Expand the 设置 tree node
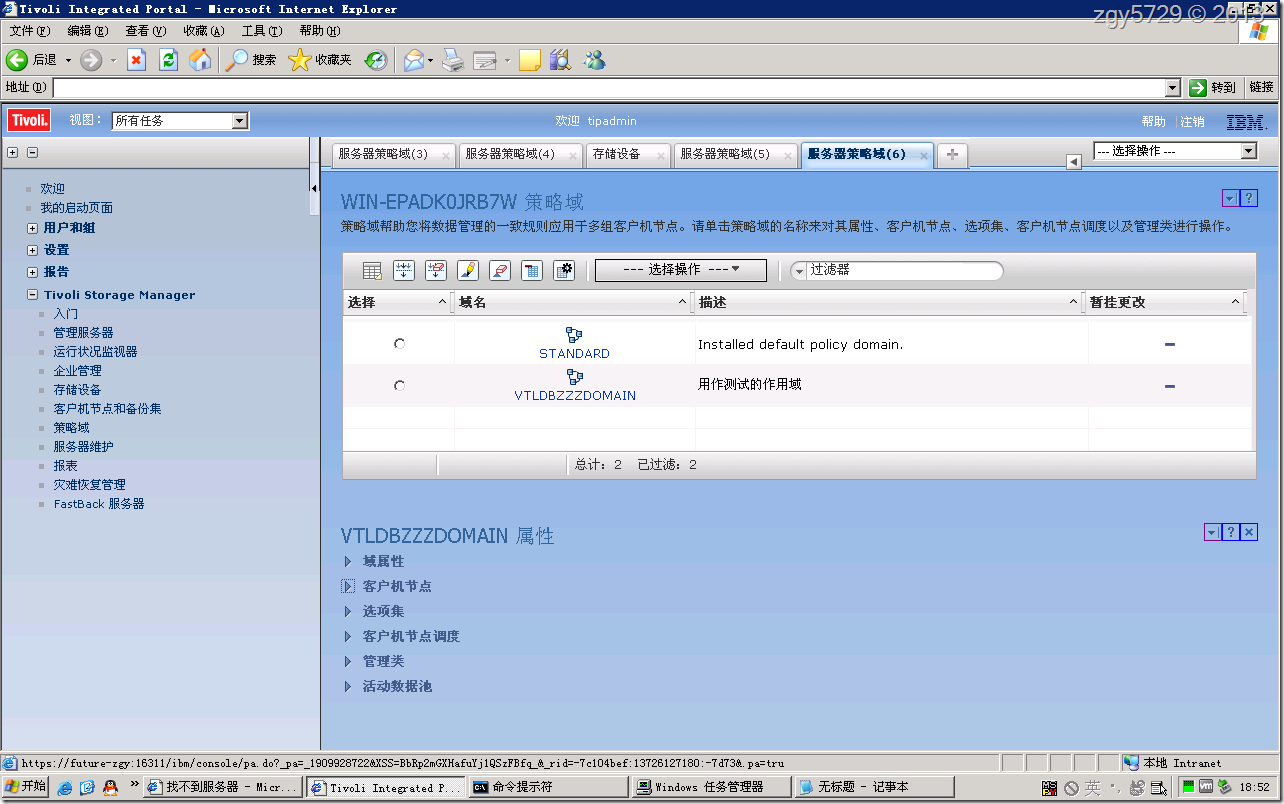 tap(33, 250)
